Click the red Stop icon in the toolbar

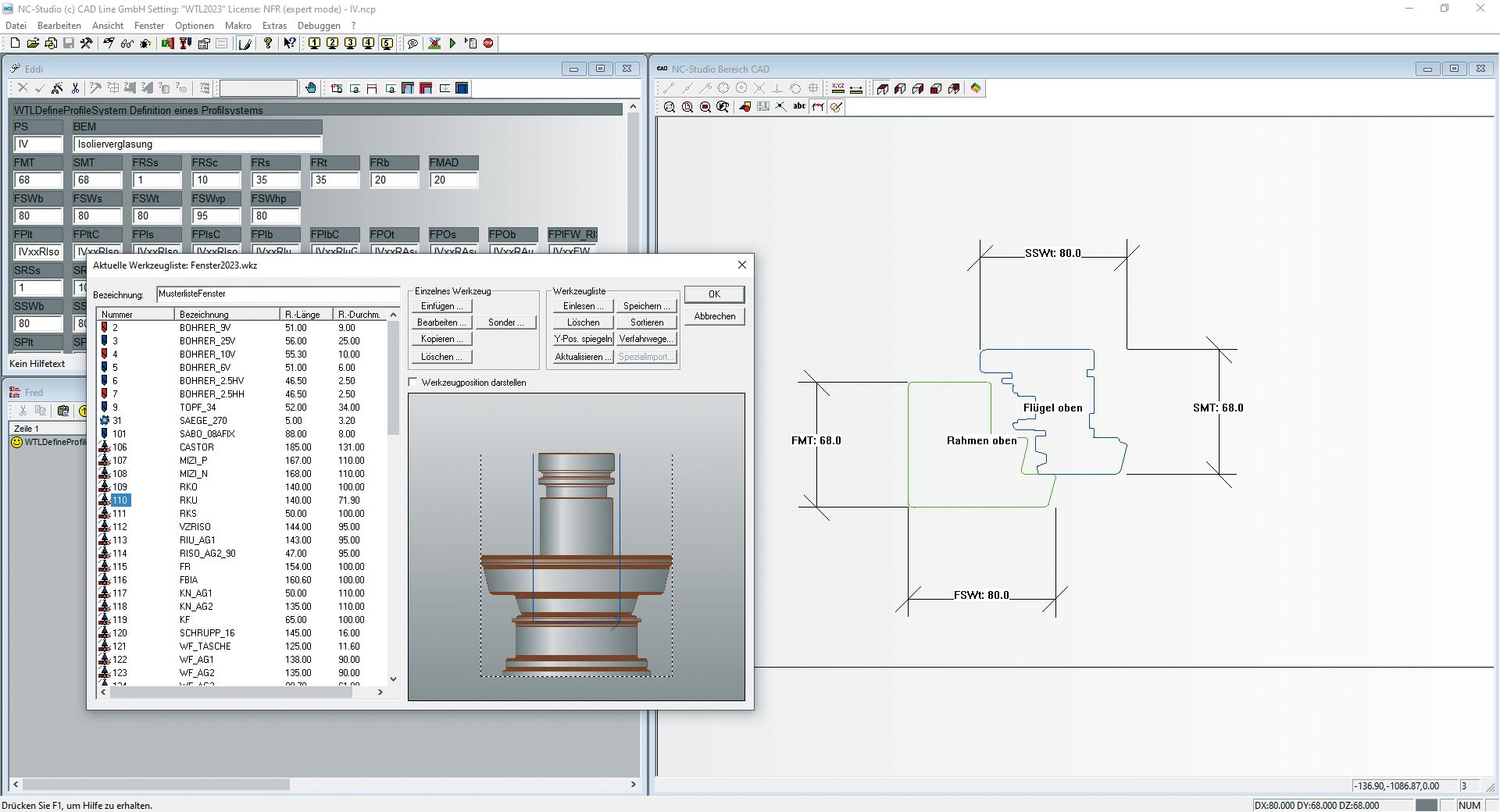(x=488, y=44)
